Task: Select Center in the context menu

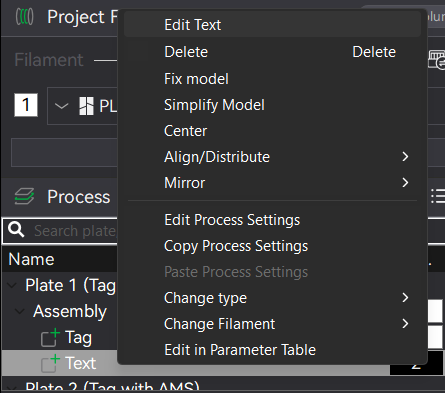Action: tap(272, 131)
